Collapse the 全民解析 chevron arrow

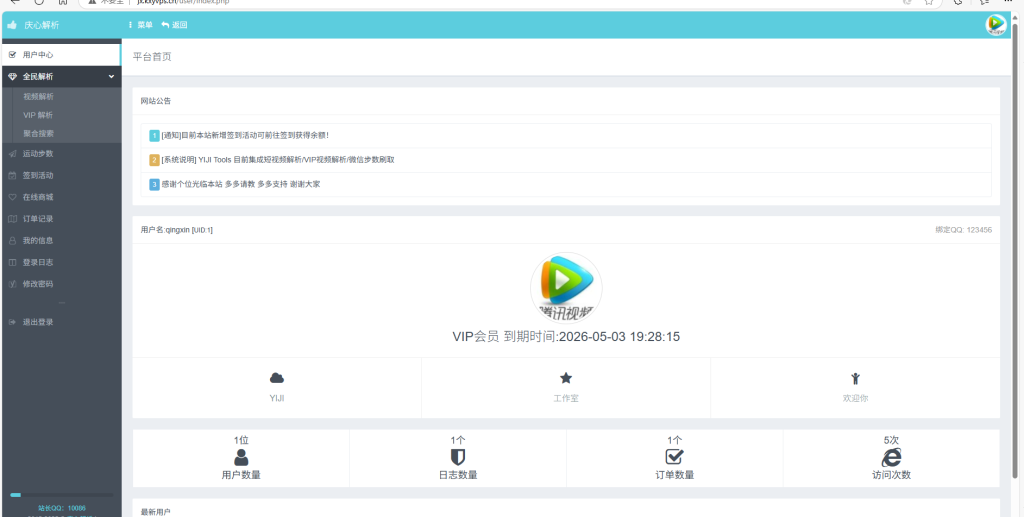point(111,76)
